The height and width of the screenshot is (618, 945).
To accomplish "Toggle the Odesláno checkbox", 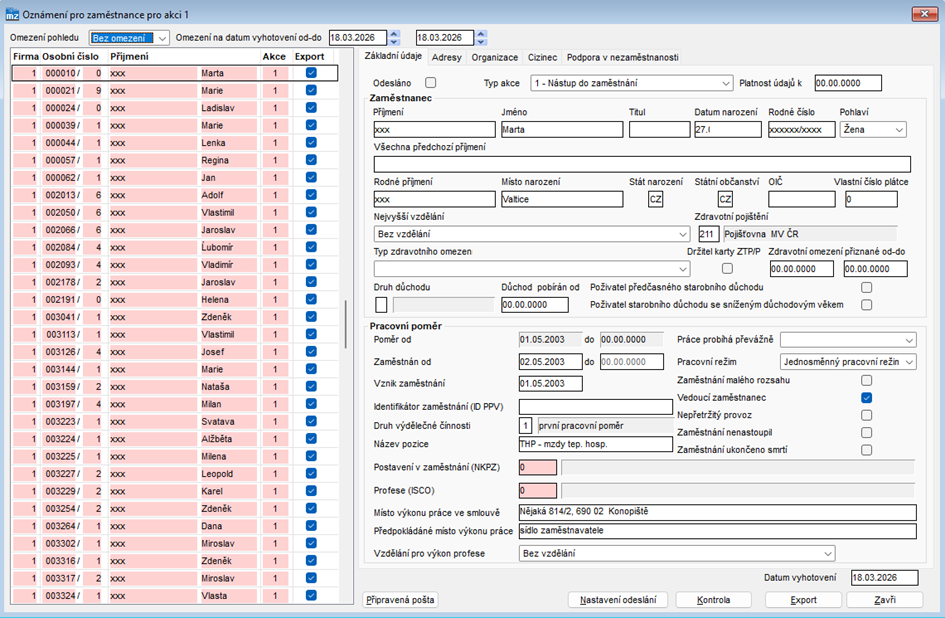I will [x=430, y=83].
